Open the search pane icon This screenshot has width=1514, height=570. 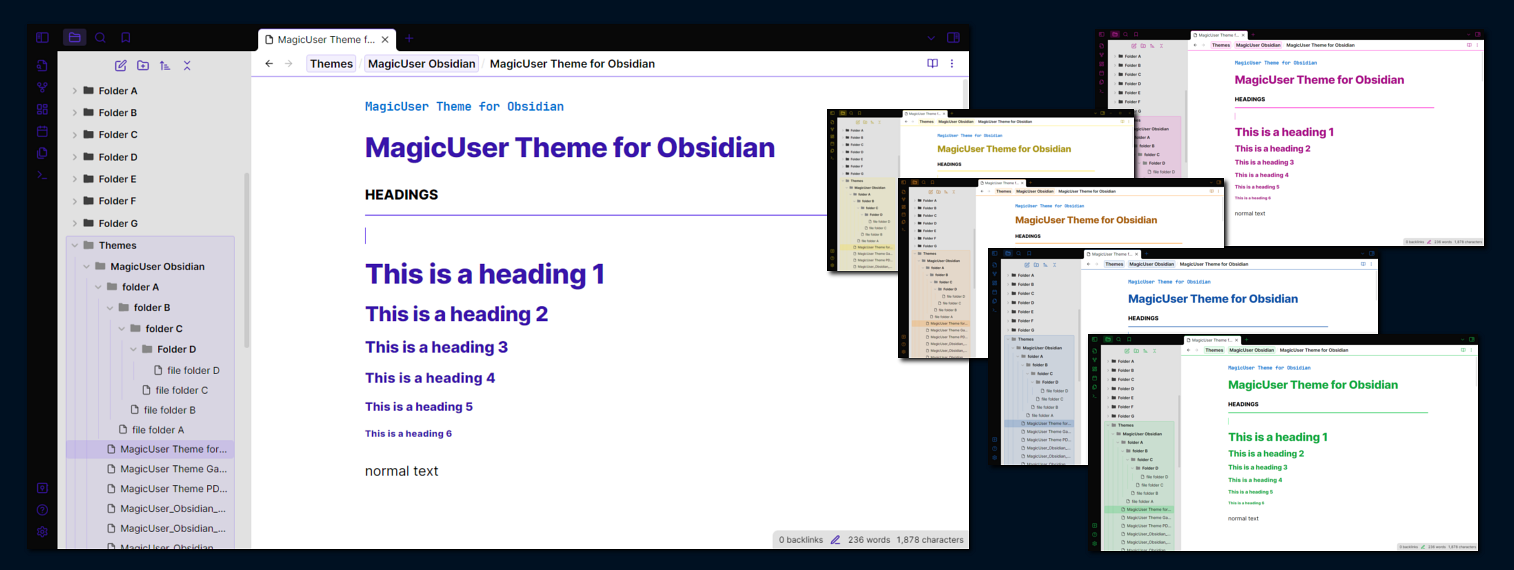coord(100,38)
